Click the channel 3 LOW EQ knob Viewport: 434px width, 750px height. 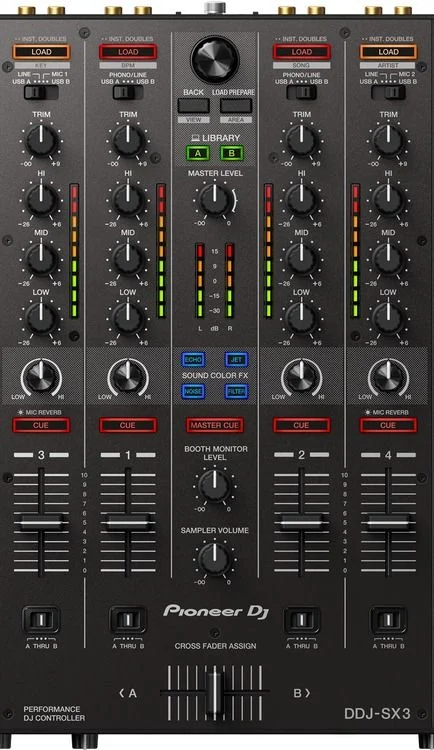(x=41, y=319)
